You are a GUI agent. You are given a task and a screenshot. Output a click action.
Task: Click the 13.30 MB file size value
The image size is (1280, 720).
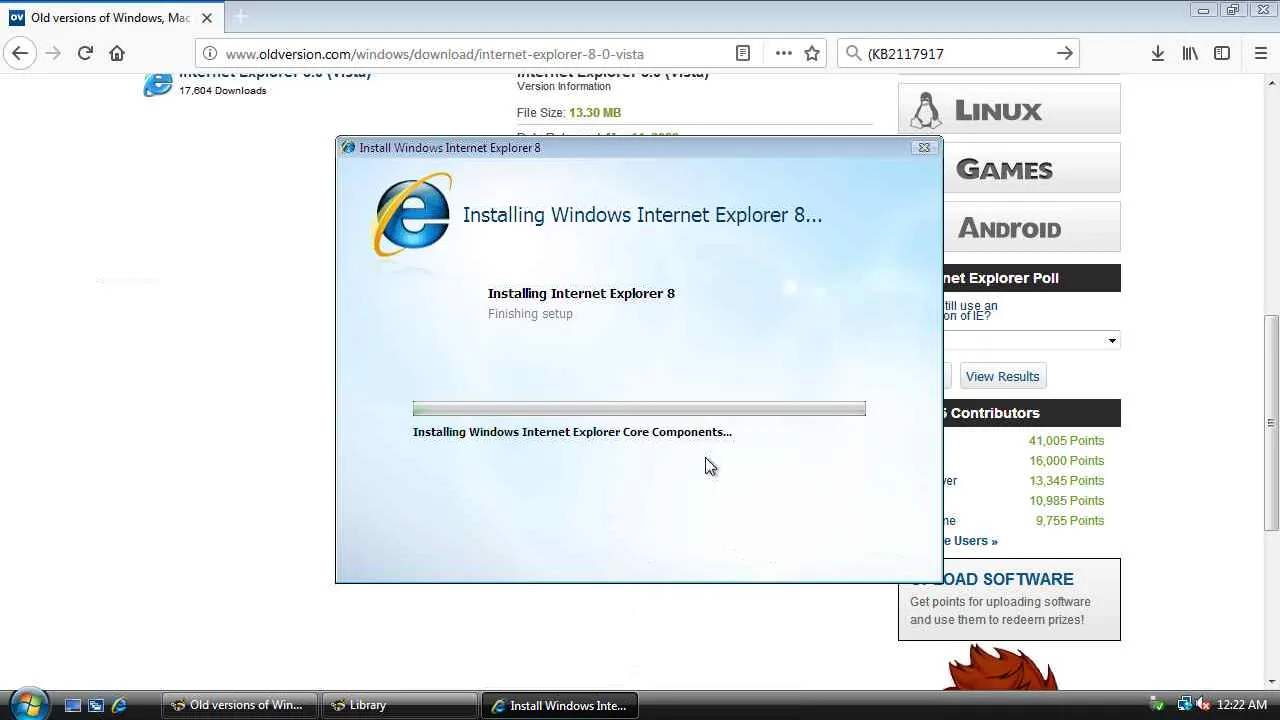[595, 113]
